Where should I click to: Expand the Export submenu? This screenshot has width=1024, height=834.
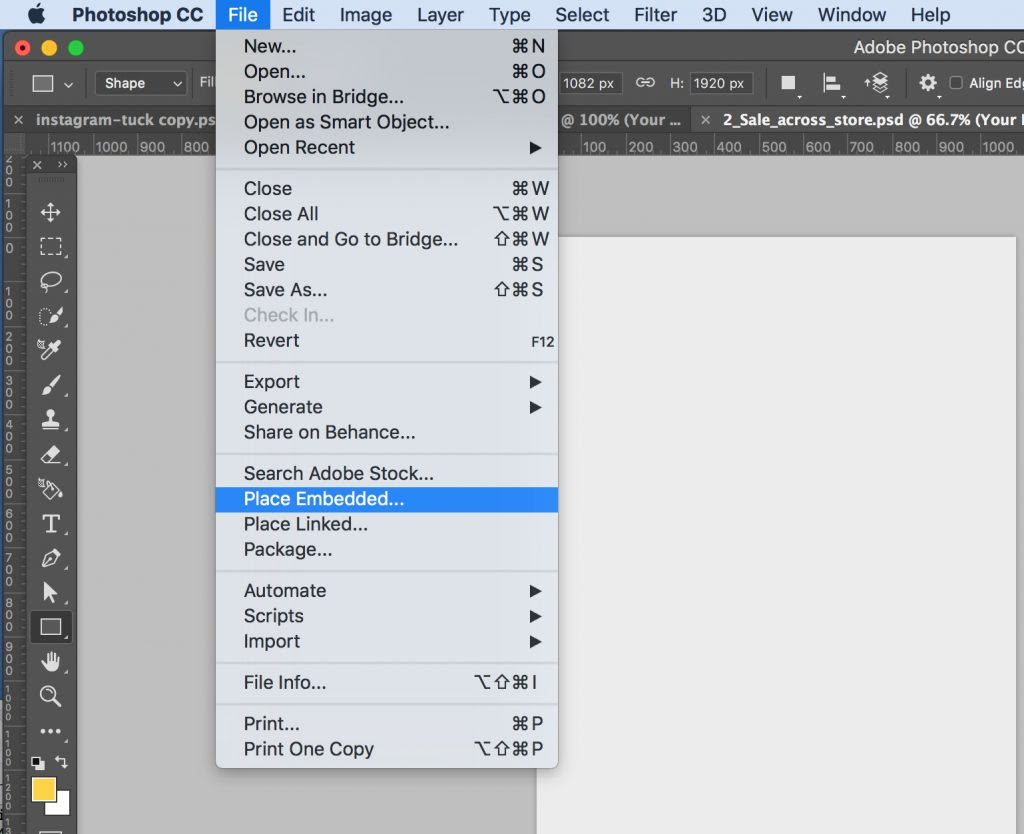click(387, 381)
